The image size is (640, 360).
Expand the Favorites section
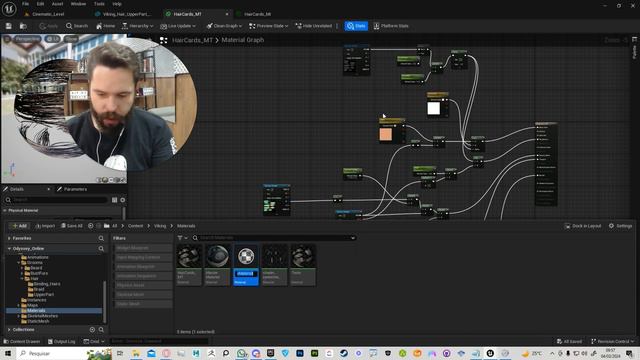(9, 238)
